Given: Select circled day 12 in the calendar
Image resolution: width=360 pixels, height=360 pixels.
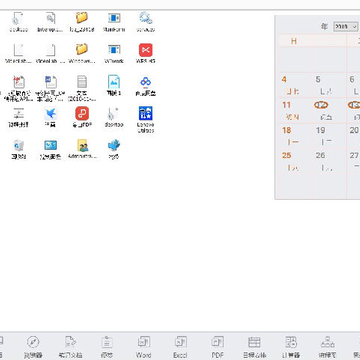Looking at the screenshot, I should click(321, 105).
